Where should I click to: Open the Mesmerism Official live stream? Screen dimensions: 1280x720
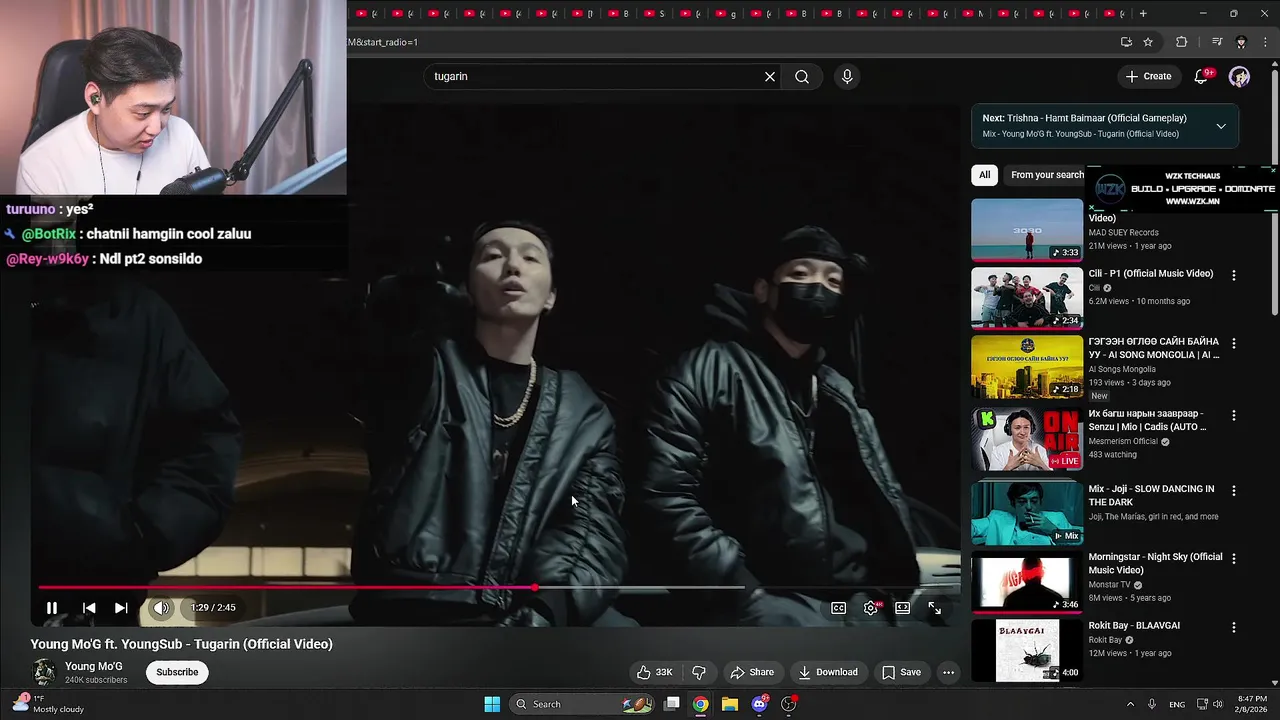click(1027, 438)
